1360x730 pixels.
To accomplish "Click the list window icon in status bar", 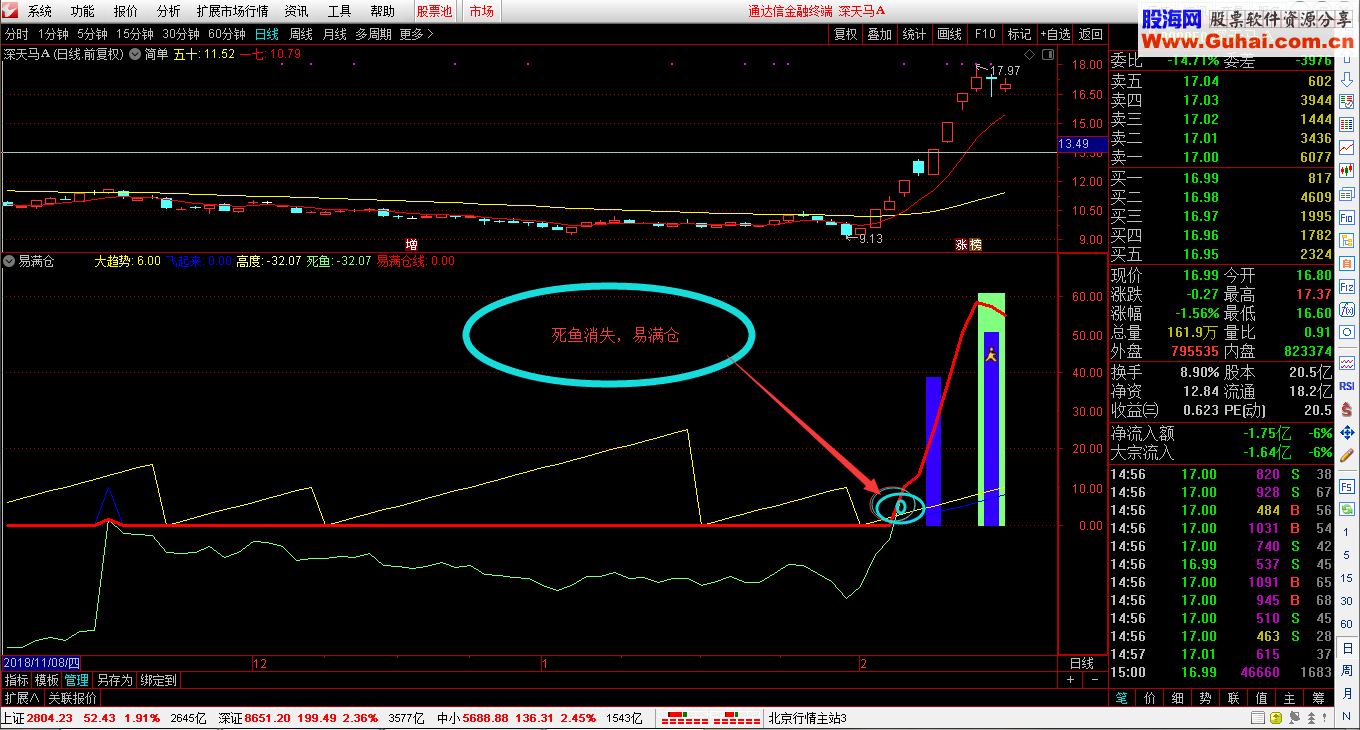I will 1258,717.
